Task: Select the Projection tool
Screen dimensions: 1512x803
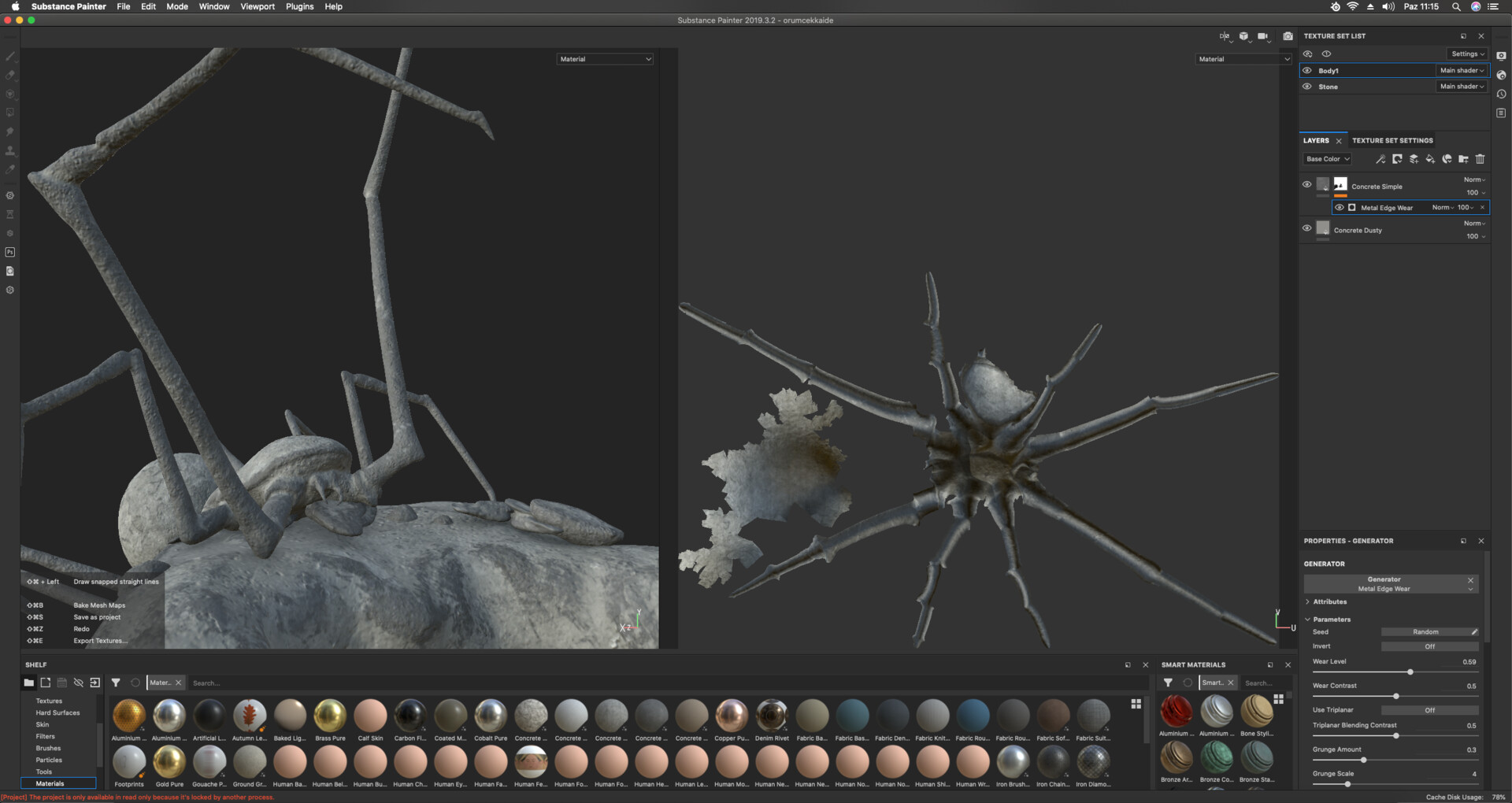Action: [10, 94]
